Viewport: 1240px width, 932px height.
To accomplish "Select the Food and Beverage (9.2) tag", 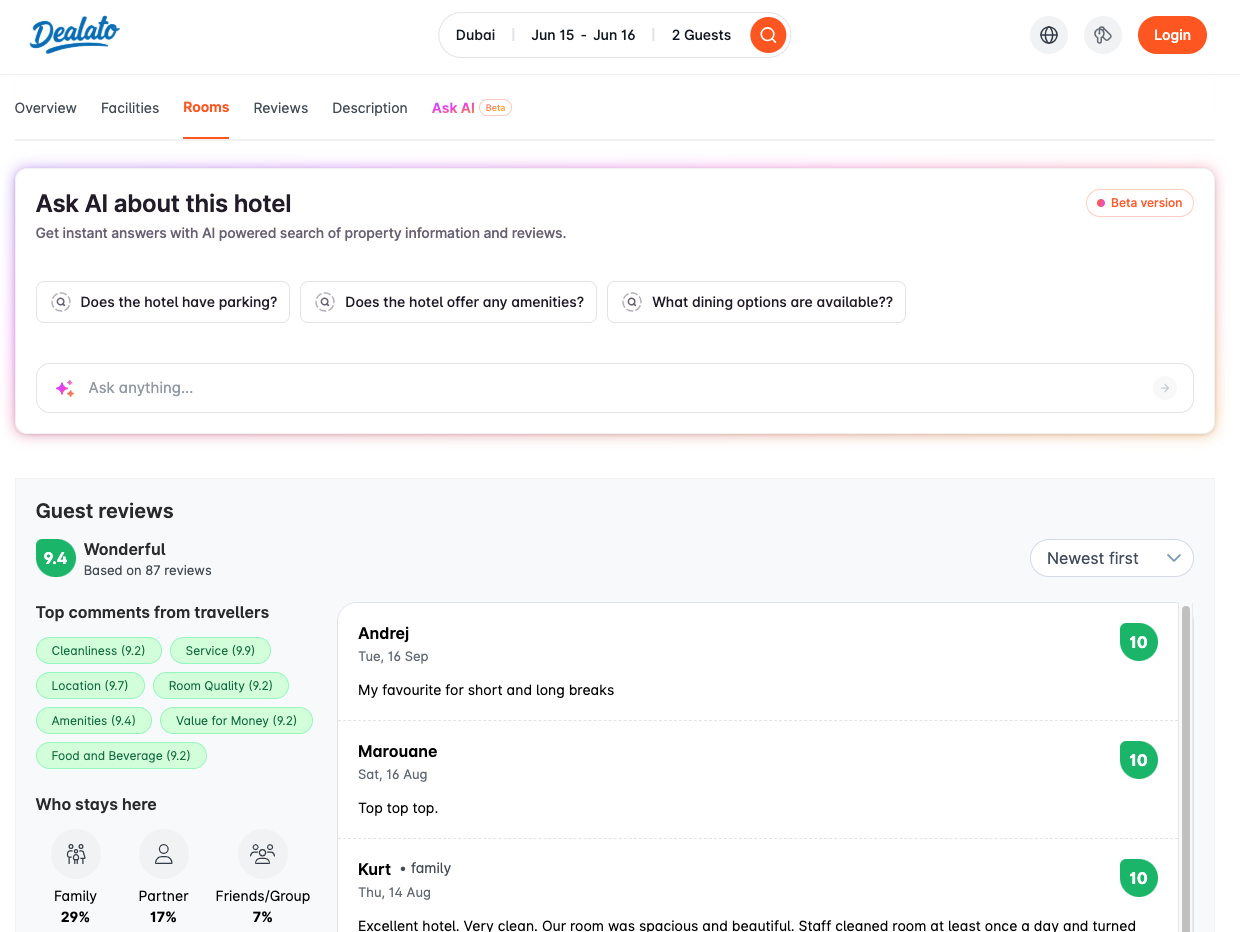I will [121, 756].
